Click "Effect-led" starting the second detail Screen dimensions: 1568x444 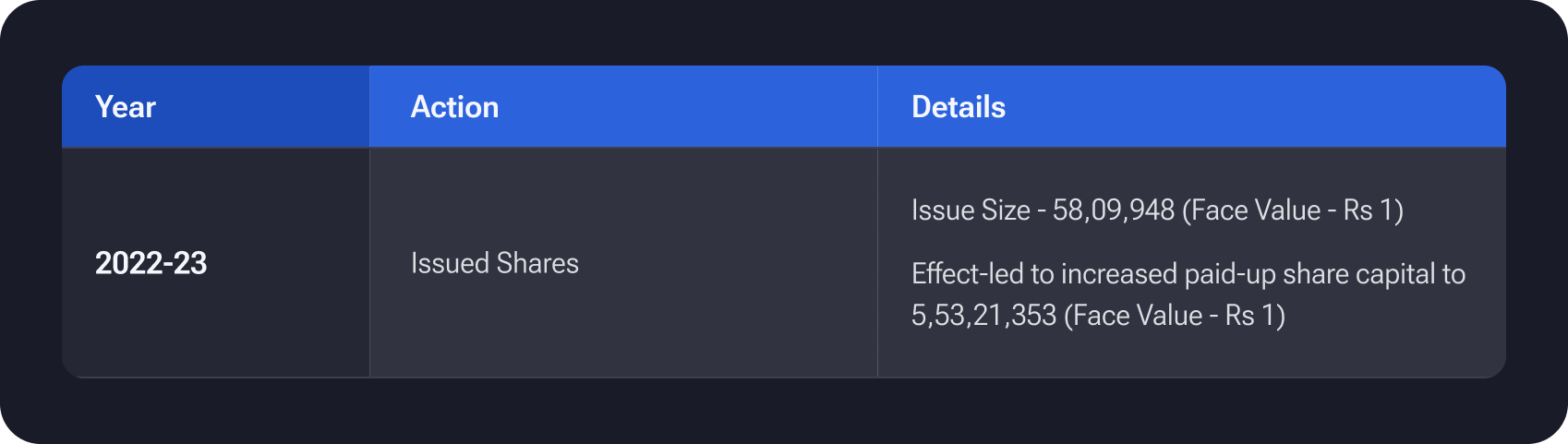click(x=967, y=274)
